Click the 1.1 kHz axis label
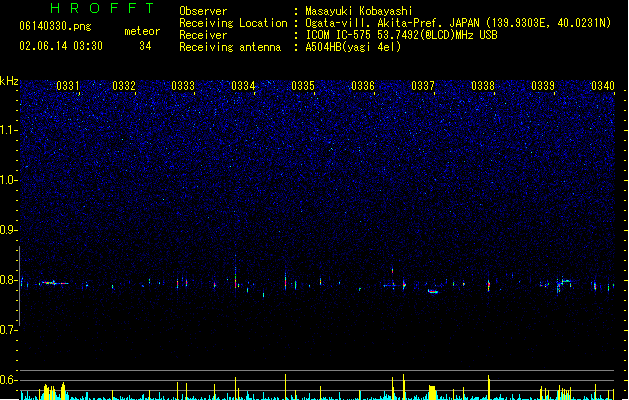Image resolution: width=629 pixels, height=400 pixels. pyautogui.click(x=8, y=130)
